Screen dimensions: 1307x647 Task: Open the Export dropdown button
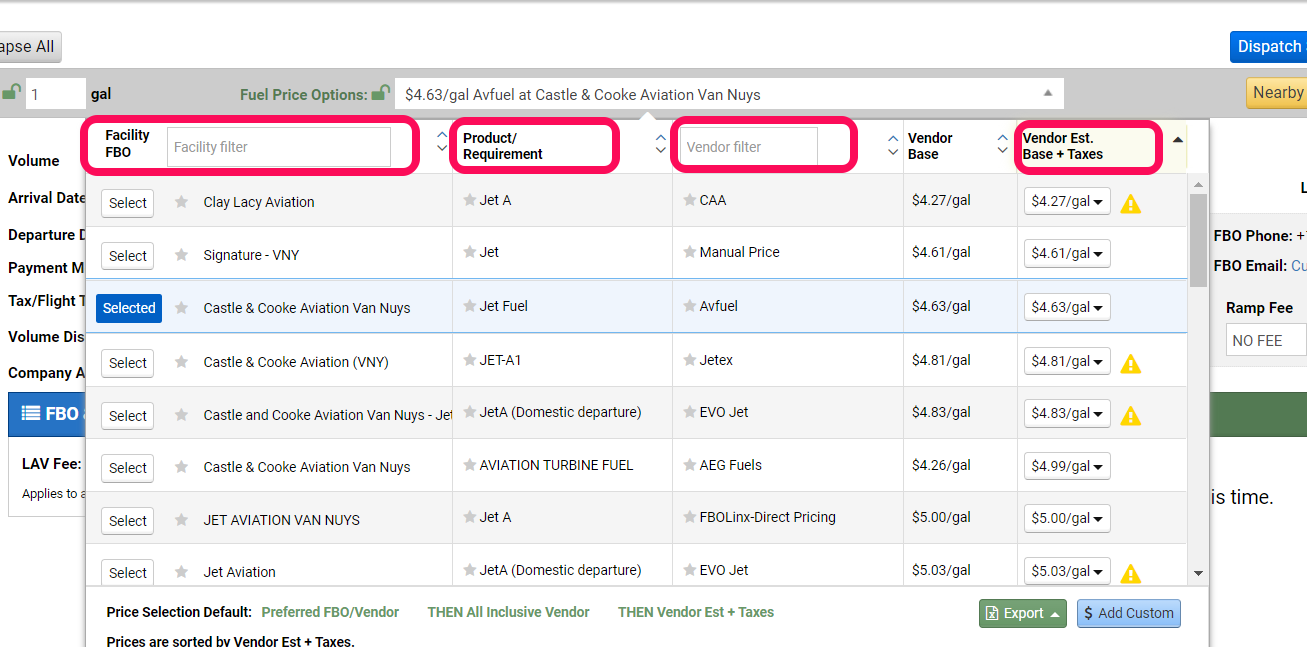(x=1022, y=613)
